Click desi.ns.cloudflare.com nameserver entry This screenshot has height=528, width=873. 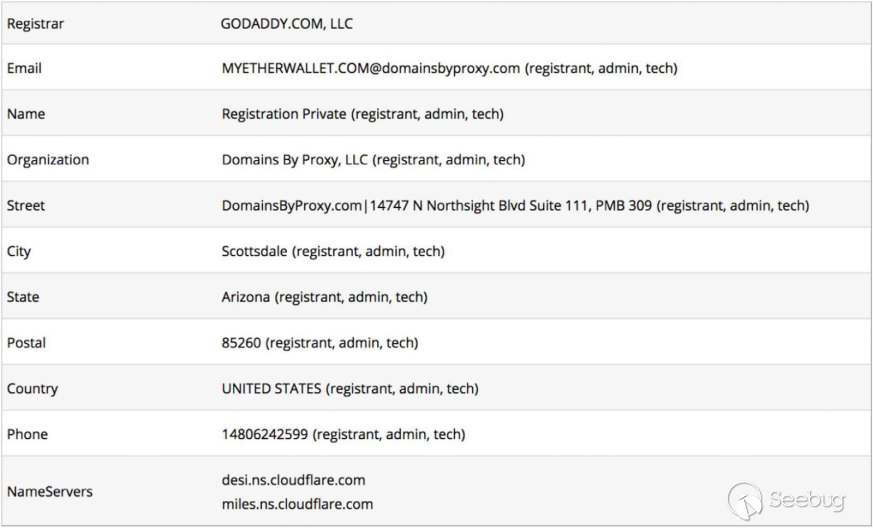point(293,480)
